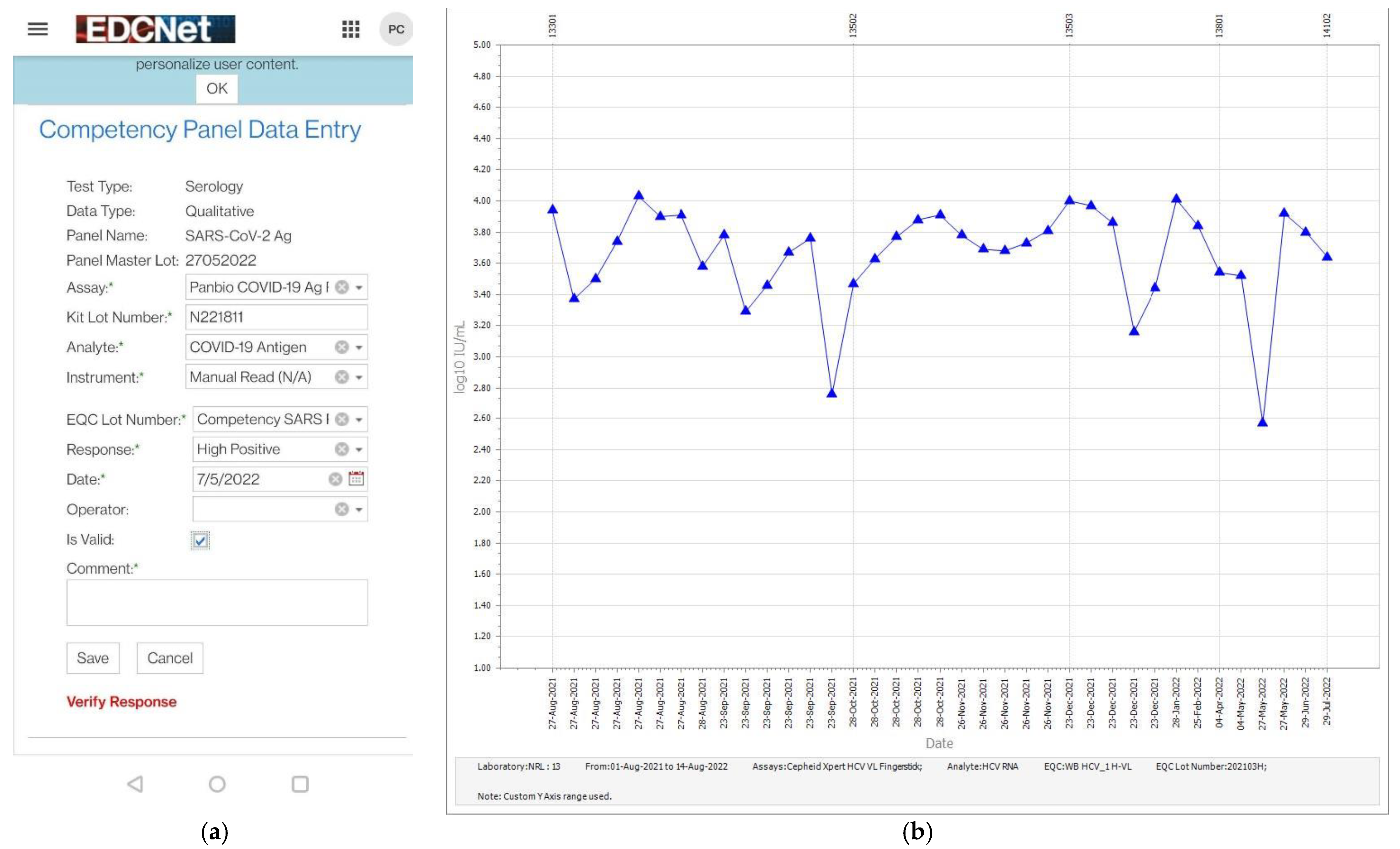Clear the Date field value
The height and width of the screenshot is (849, 1400).
tap(335, 479)
